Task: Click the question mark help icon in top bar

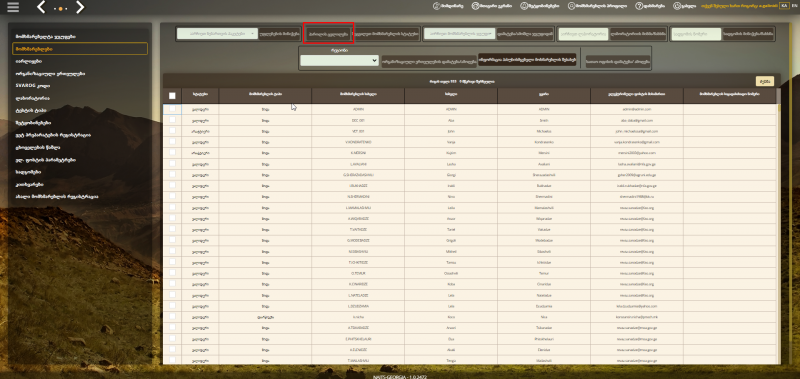Action: (638, 6)
